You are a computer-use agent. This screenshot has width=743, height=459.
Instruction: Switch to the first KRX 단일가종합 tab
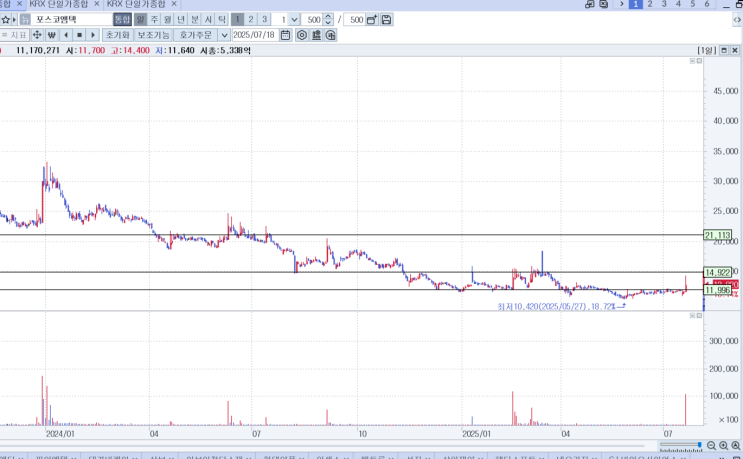click(58, 4)
